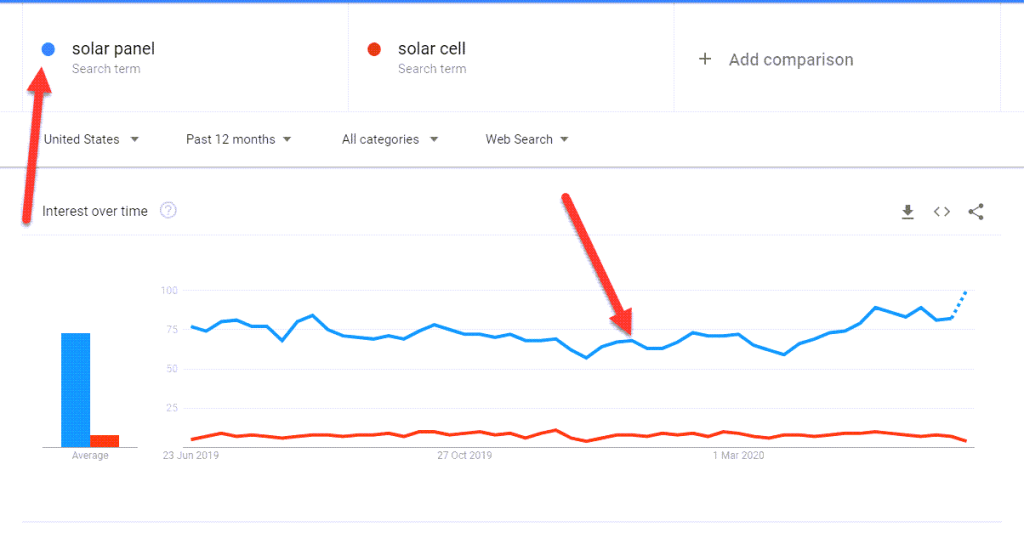Share the Interest over time chart
This screenshot has height=538, width=1024.
[976, 212]
